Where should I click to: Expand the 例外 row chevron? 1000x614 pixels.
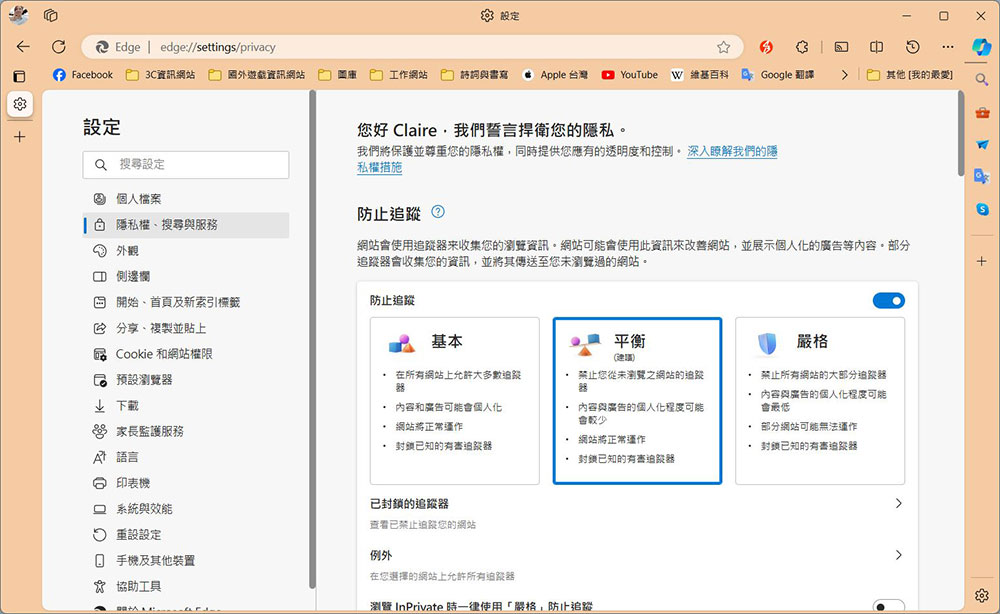tap(898, 555)
